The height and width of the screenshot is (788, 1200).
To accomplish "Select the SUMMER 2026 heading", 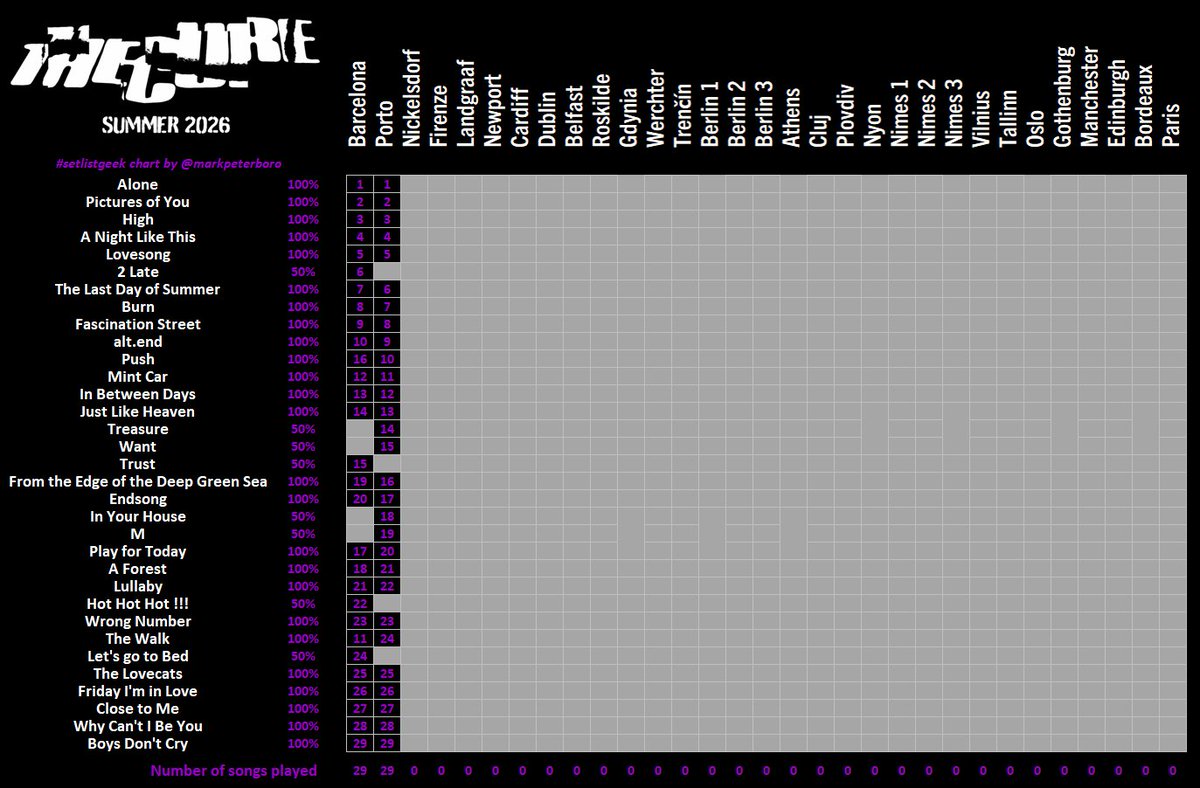I will click(166, 125).
